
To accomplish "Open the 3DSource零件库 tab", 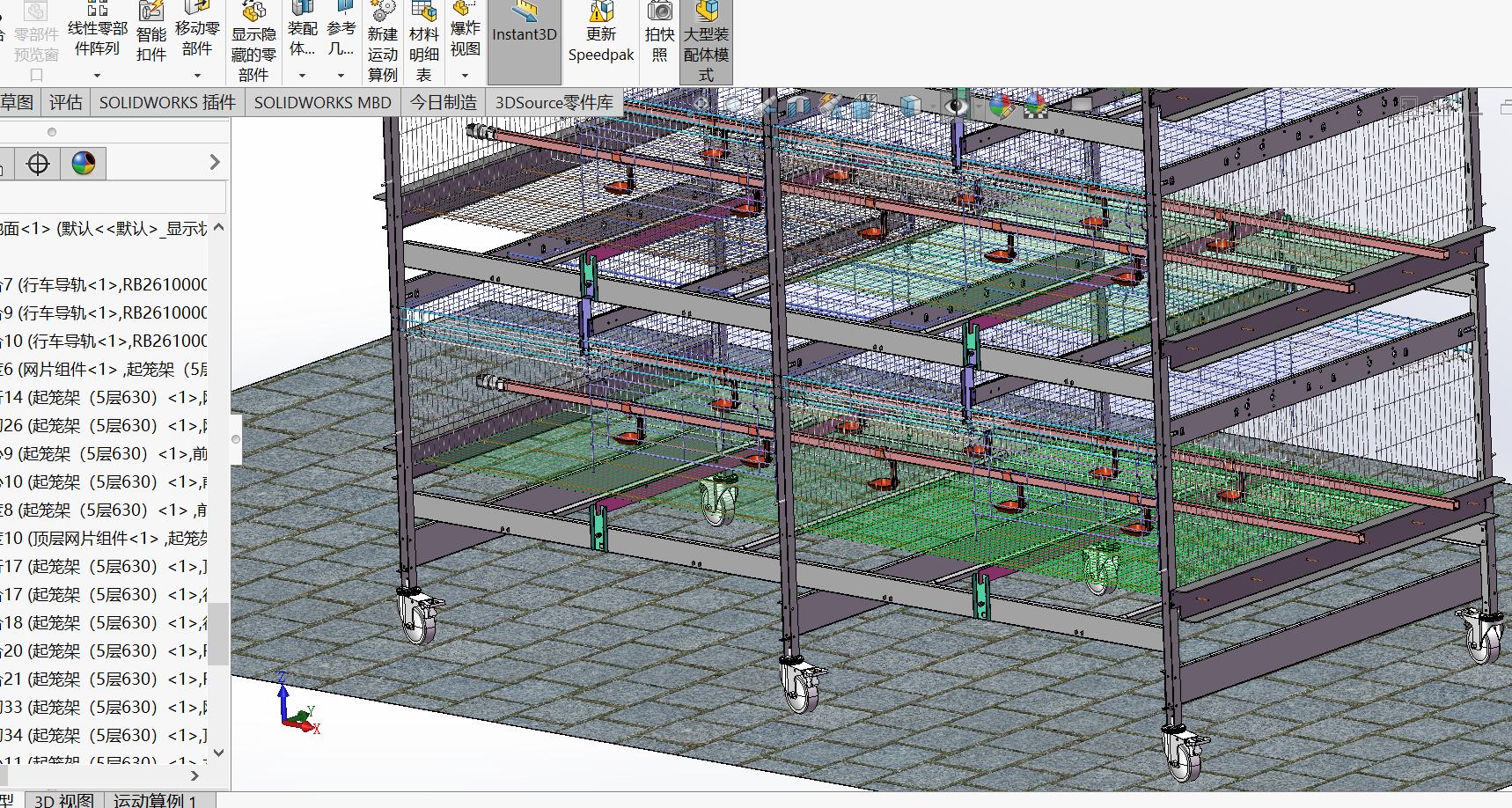I will tap(554, 102).
